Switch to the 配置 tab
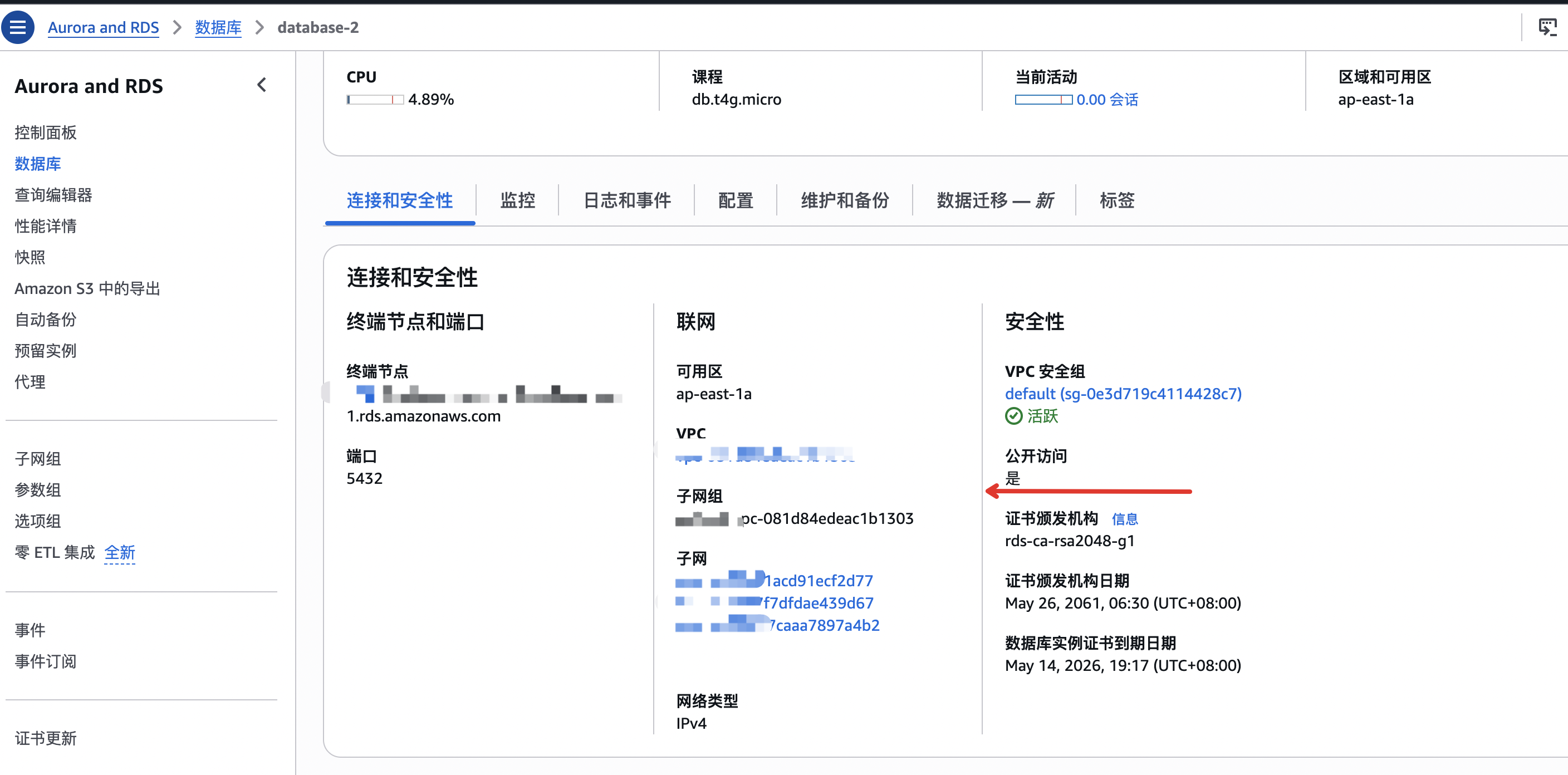Screen dimensions: 1568x775 (736, 200)
